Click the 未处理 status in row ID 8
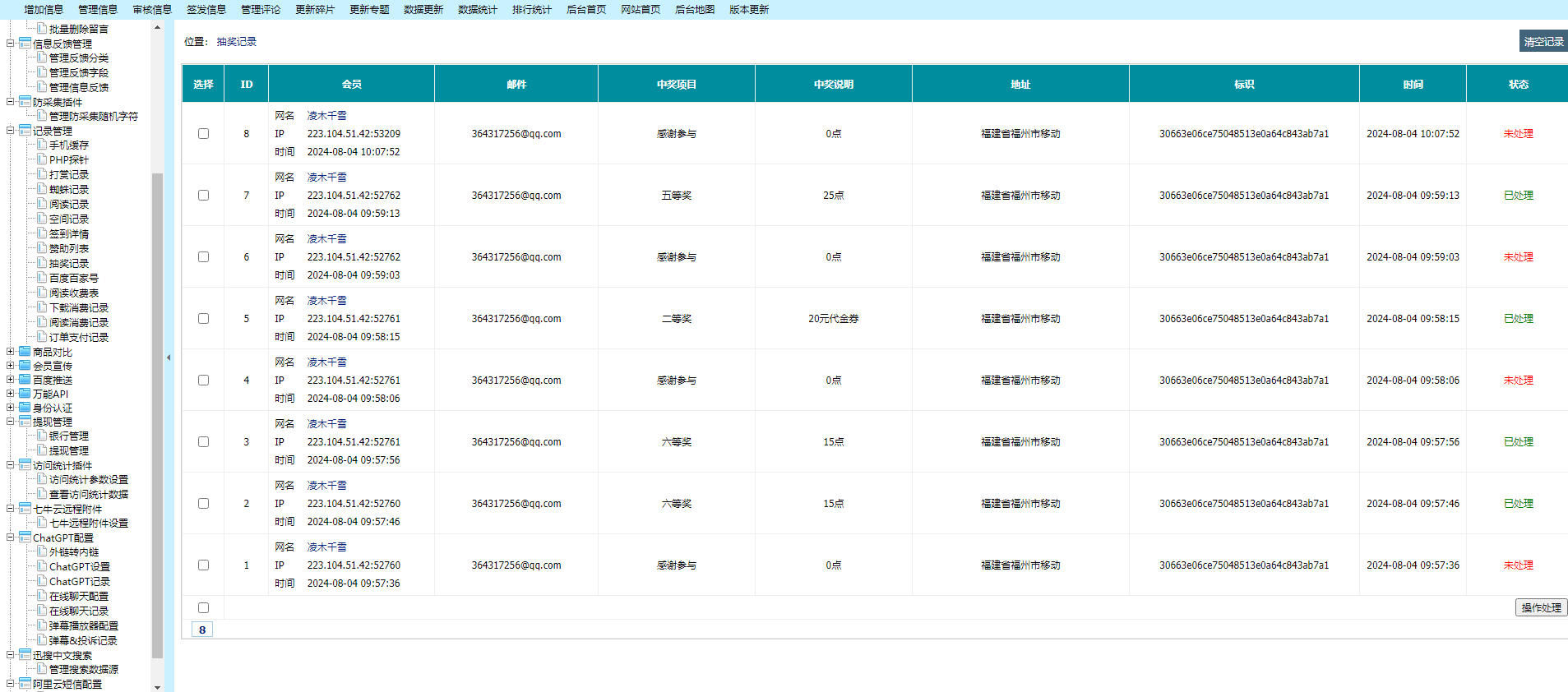 [x=1518, y=133]
